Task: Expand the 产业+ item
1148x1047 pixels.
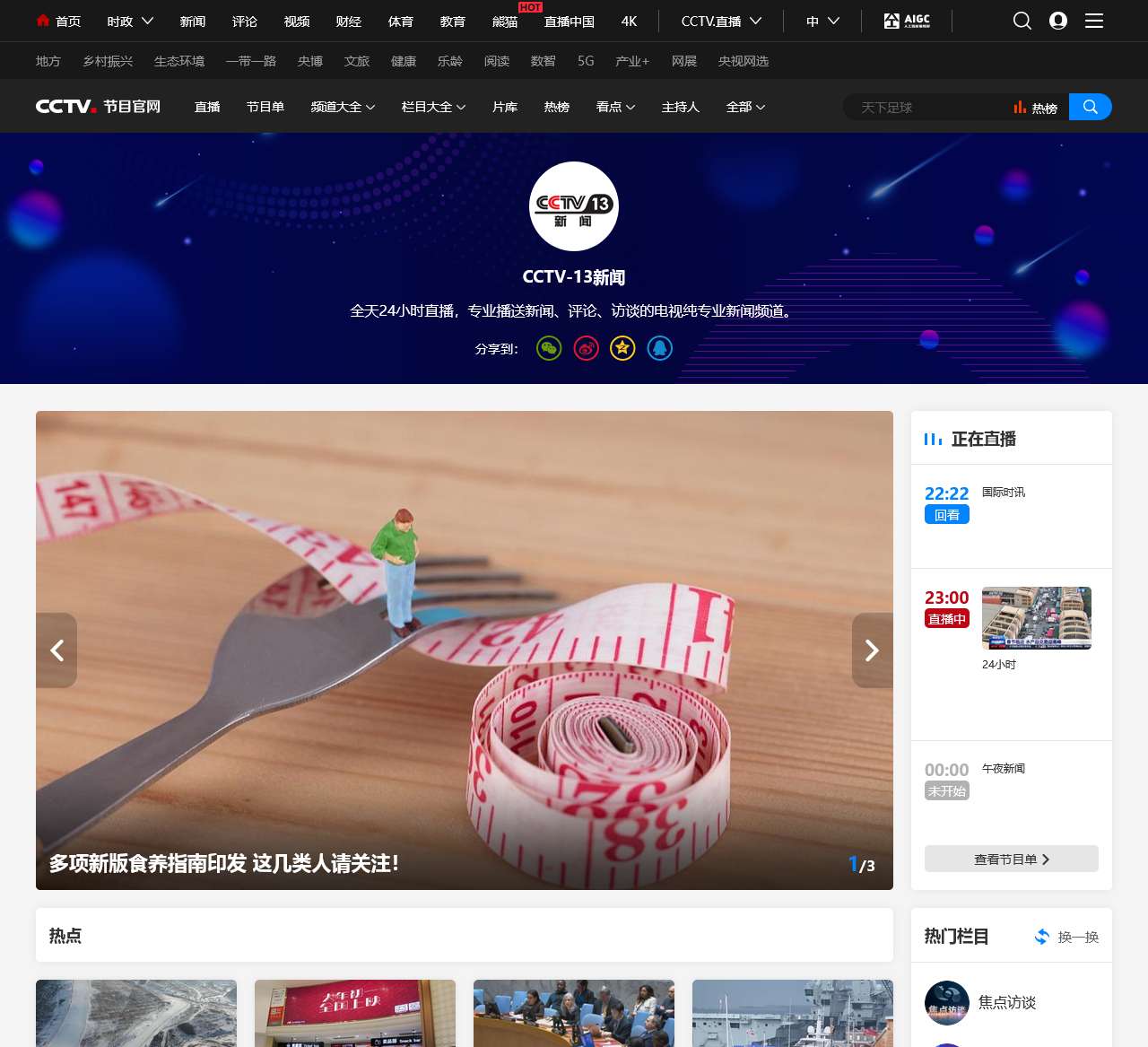Action: tap(632, 61)
